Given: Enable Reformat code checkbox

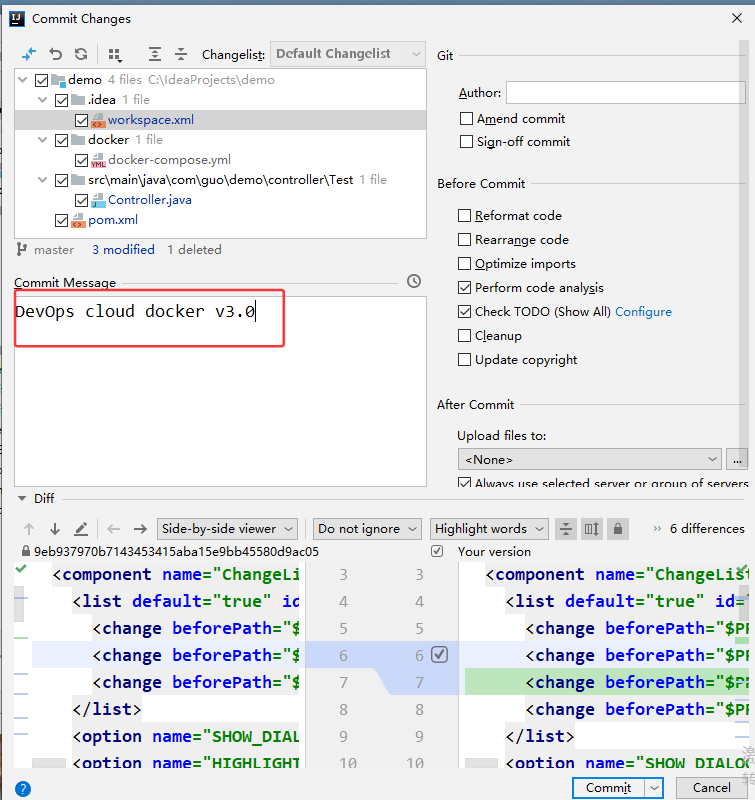Looking at the screenshot, I should pos(464,215).
